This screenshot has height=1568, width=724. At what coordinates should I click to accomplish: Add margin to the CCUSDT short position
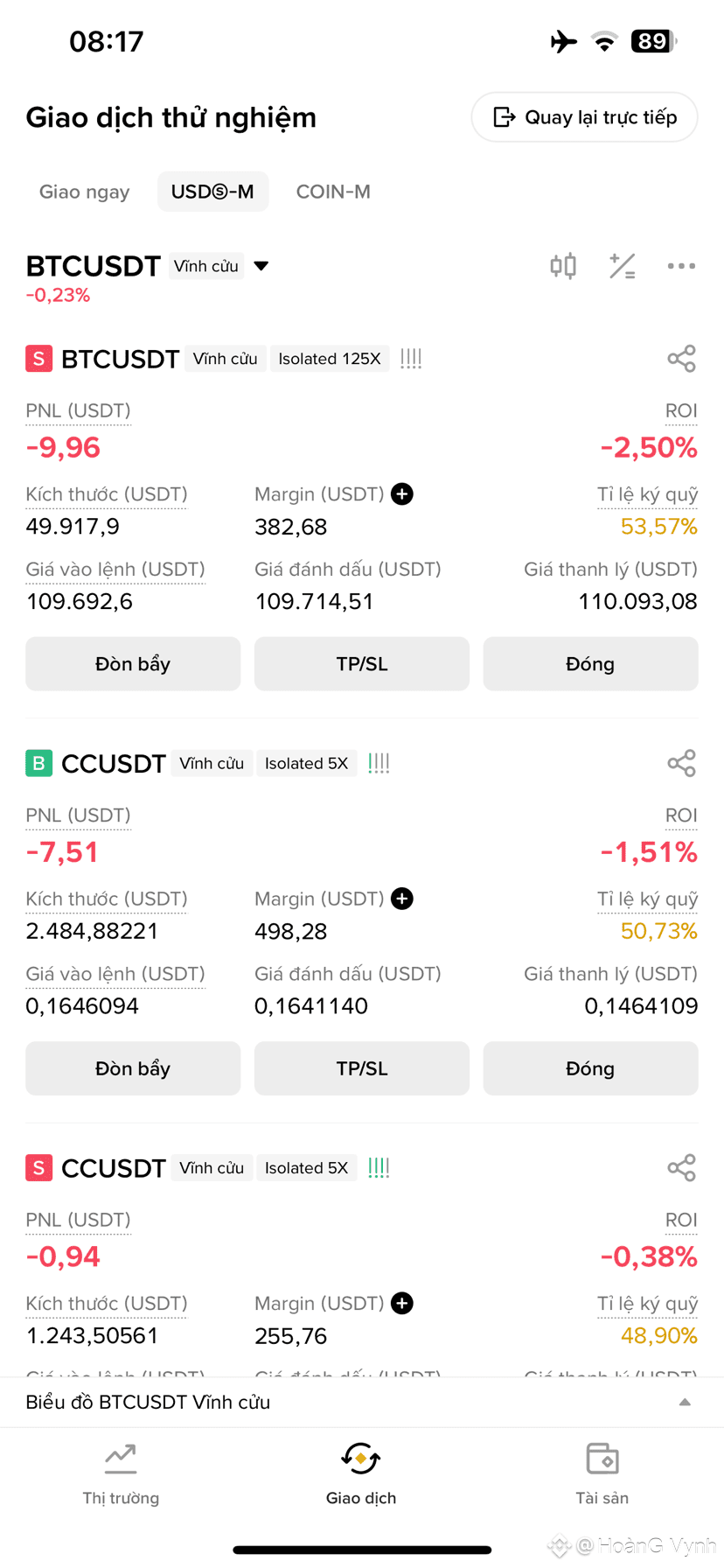pyautogui.click(x=402, y=1303)
